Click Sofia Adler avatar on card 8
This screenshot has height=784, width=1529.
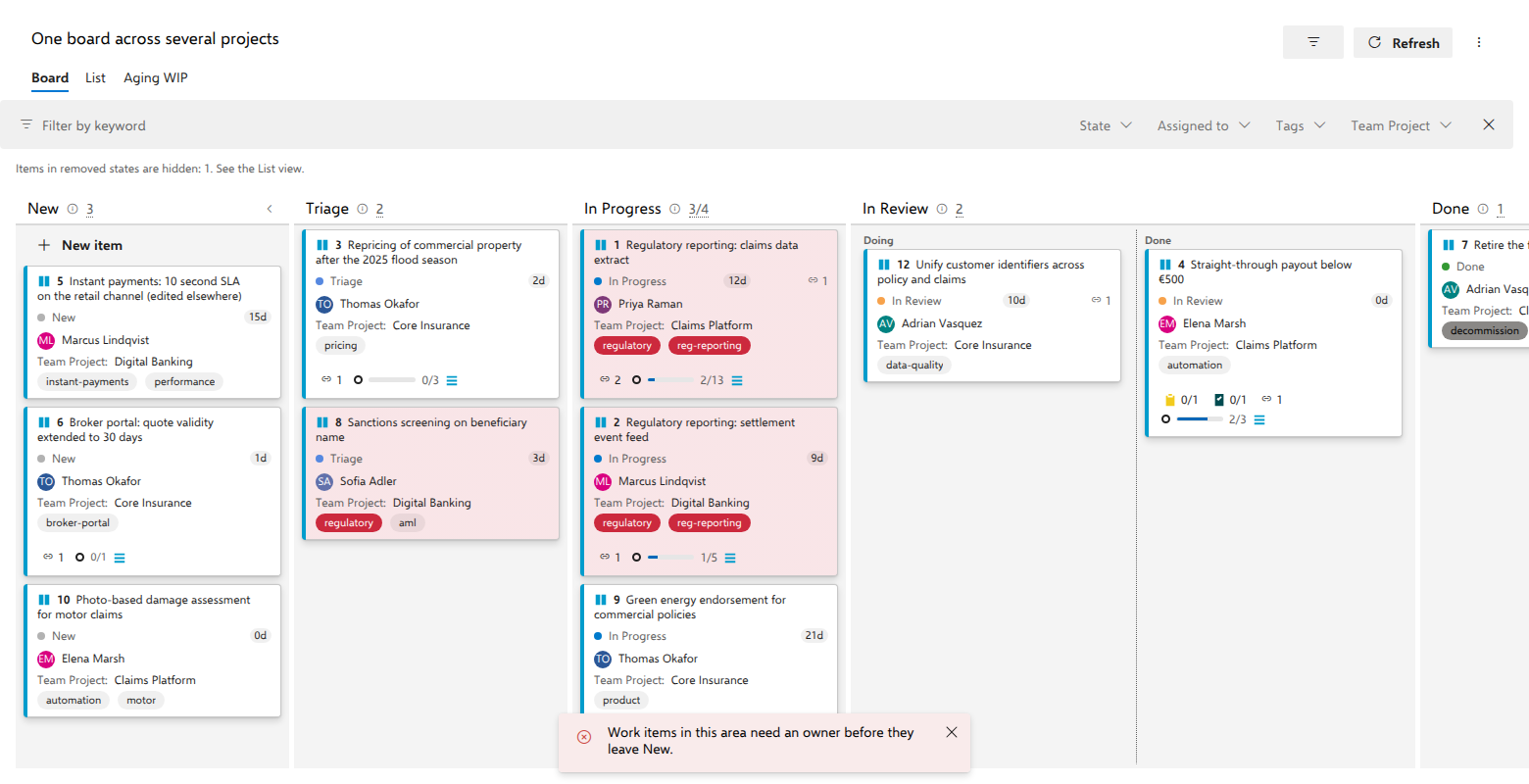324,481
